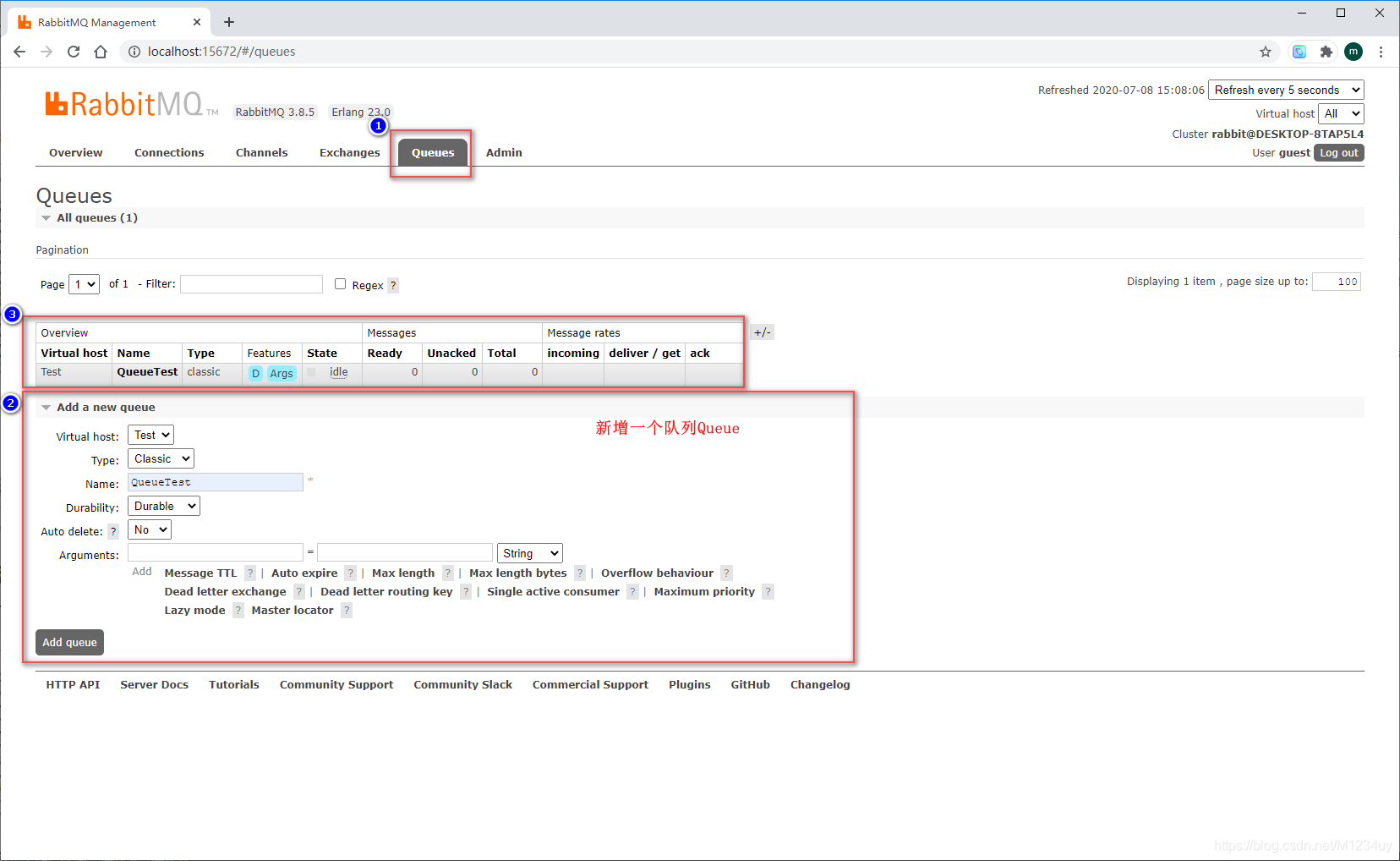Open the Auto delete No dropdown

click(x=150, y=530)
